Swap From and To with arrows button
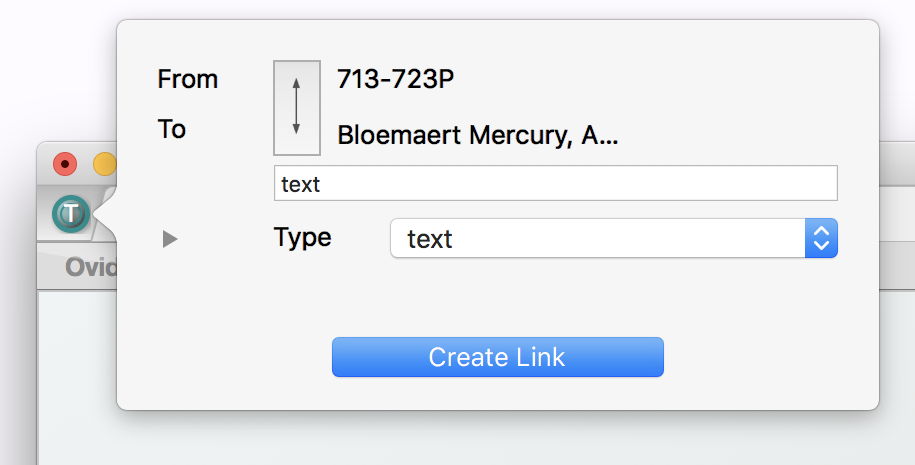This screenshot has height=465, width=915. (297, 108)
